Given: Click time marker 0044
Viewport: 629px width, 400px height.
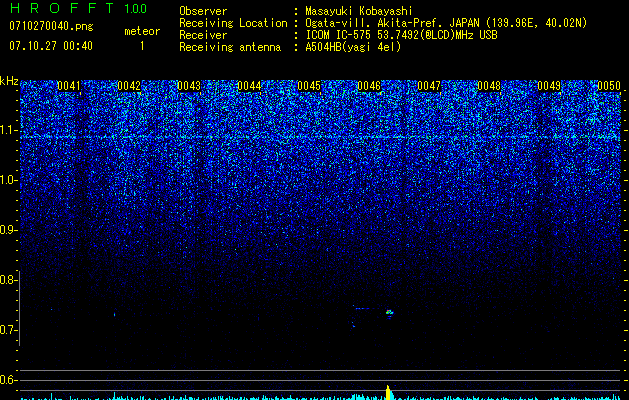Looking at the screenshot, I should click(x=249, y=86).
